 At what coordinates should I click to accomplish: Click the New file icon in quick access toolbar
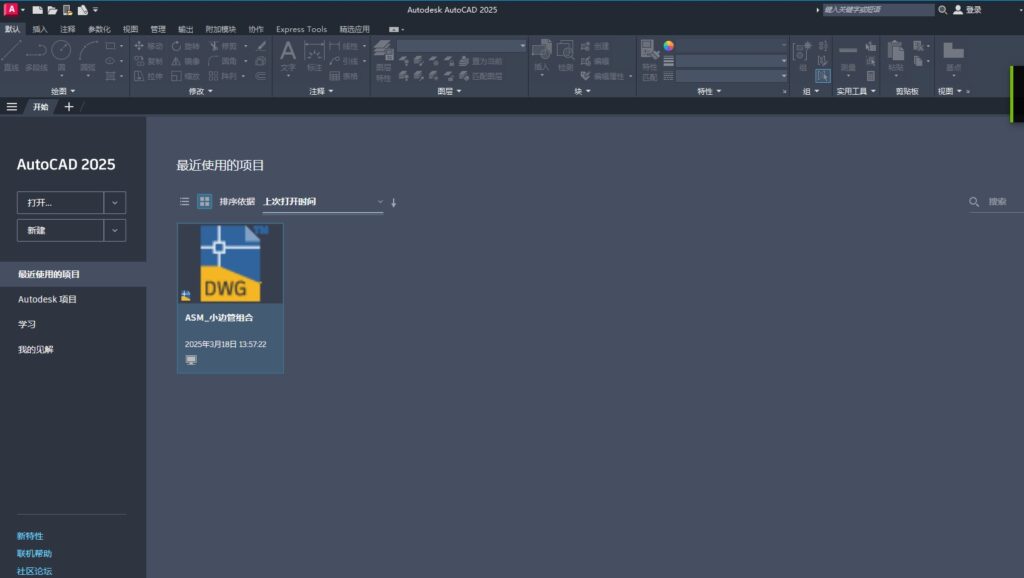[37, 10]
